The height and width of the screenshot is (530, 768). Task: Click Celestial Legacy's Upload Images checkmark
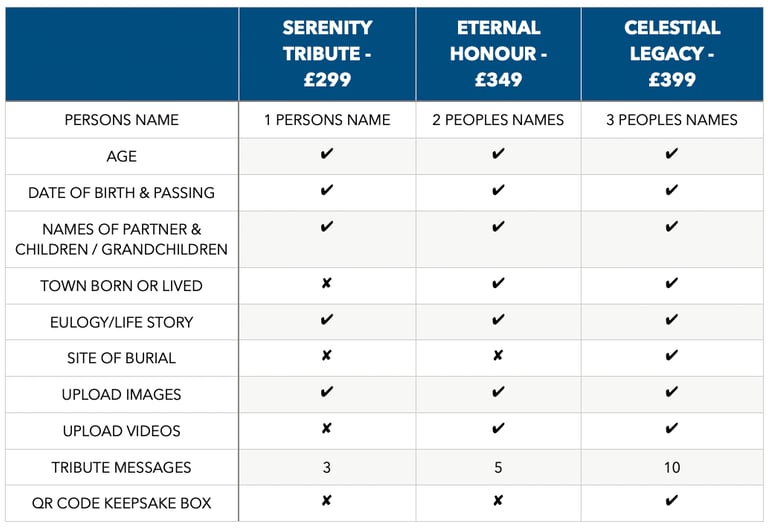pyautogui.click(x=672, y=391)
